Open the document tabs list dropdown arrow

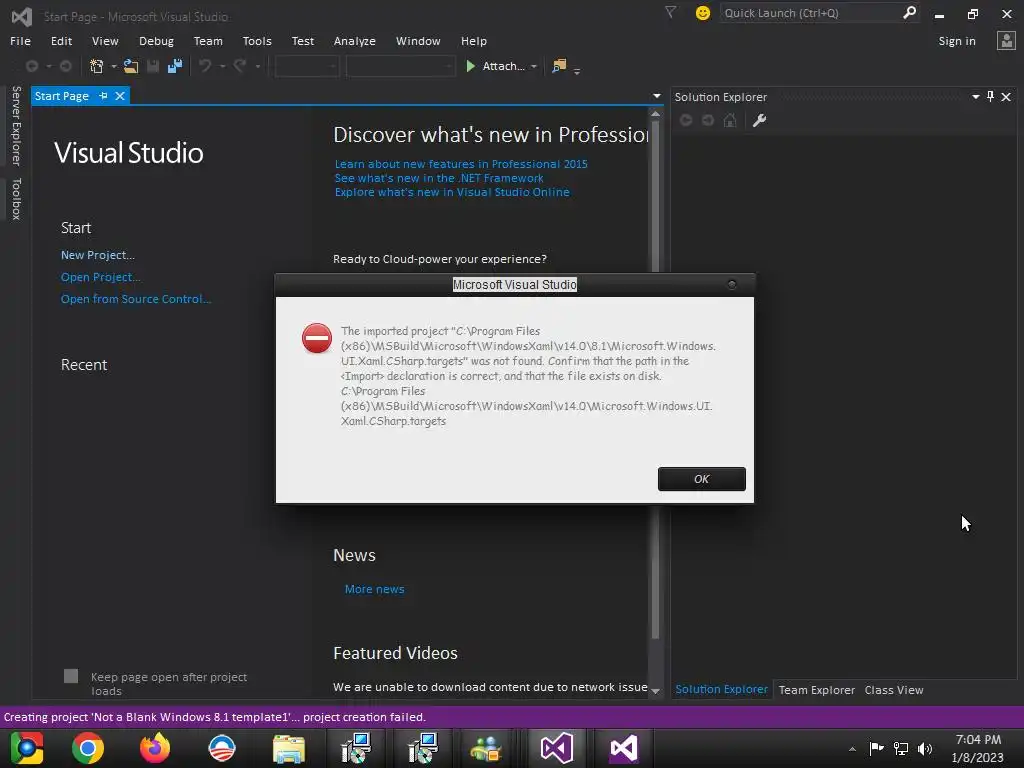coord(657,96)
